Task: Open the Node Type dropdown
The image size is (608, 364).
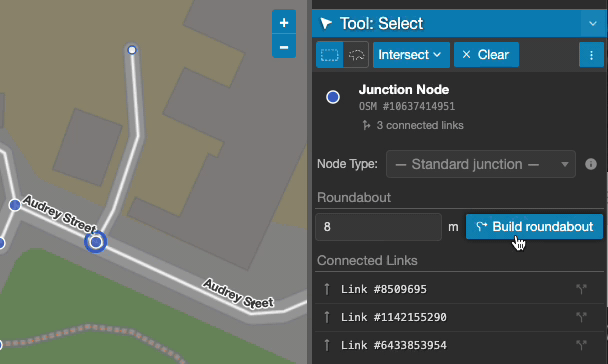Action: pos(480,164)
